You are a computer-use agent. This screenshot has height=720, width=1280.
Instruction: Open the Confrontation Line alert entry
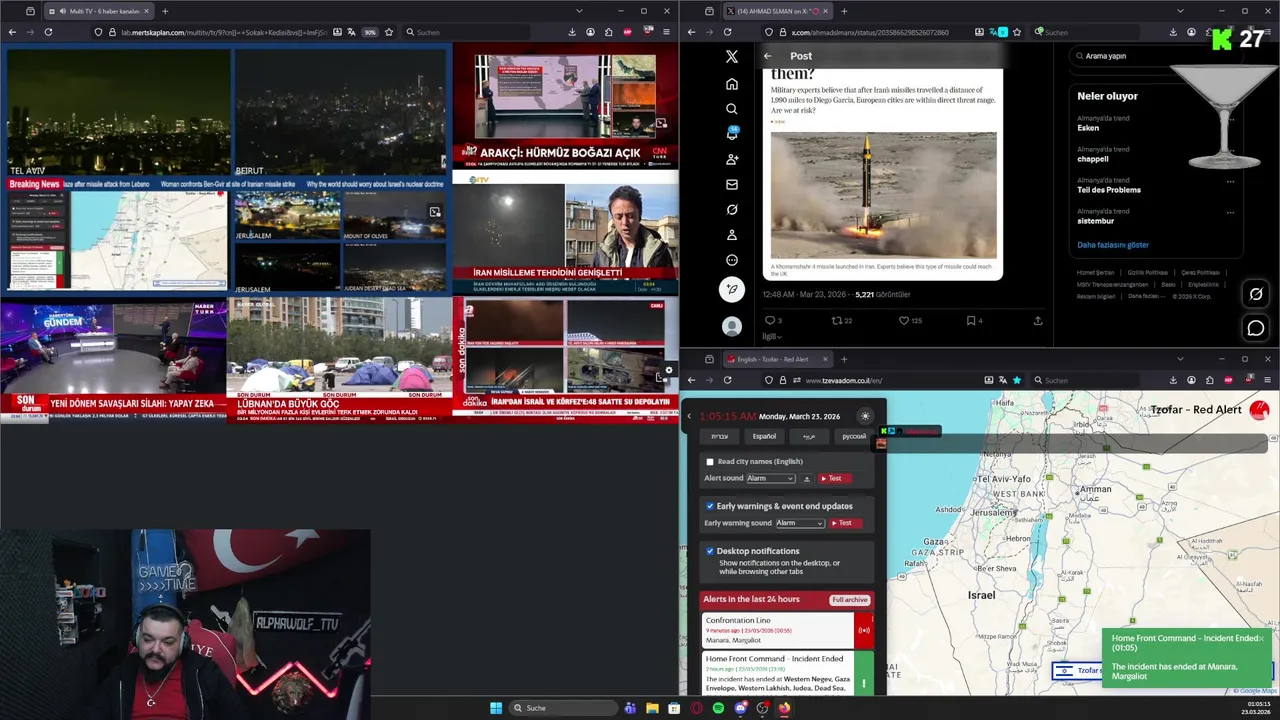[786, 630]
